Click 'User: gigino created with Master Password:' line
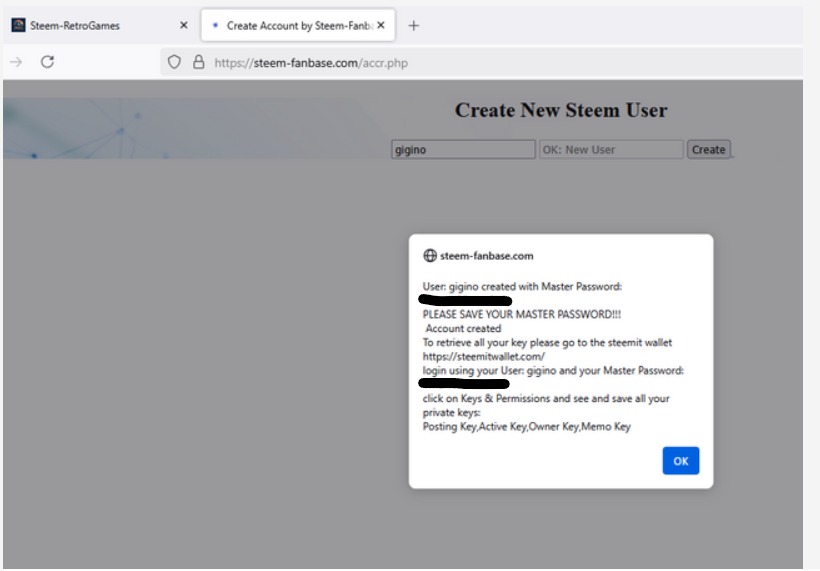820x571 pixels. click(522, 287)
